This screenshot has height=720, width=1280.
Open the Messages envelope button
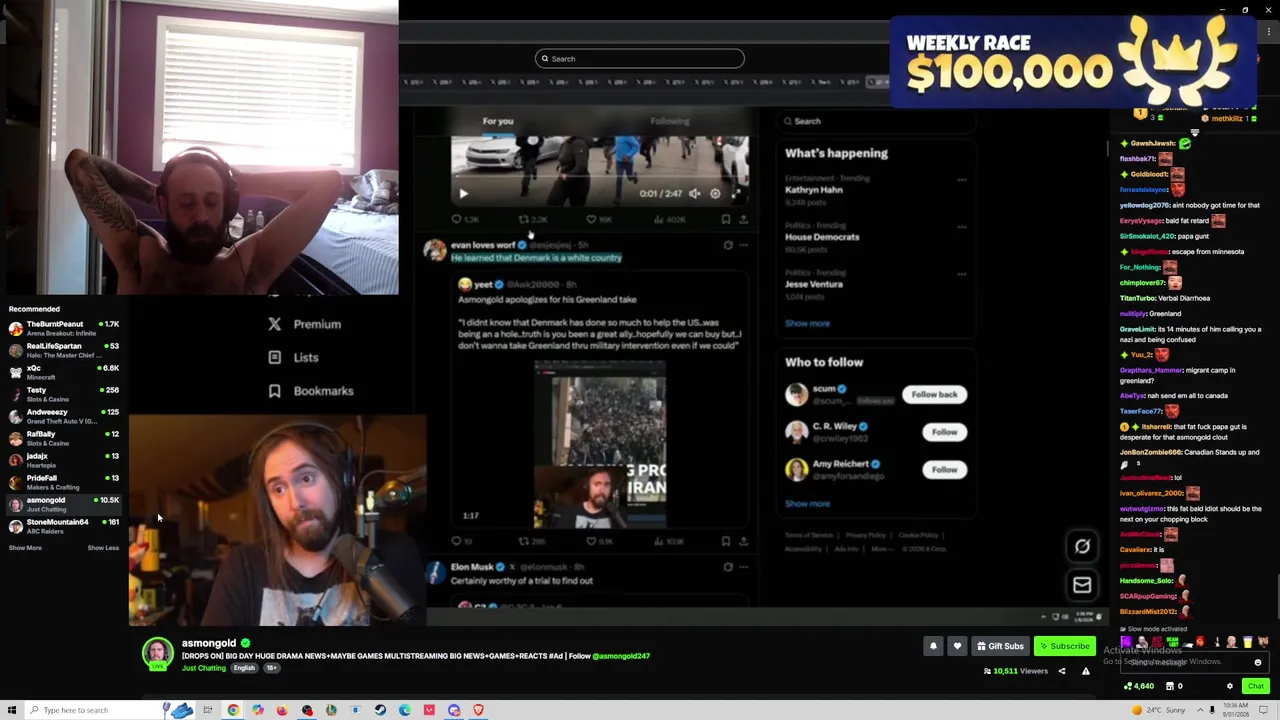coord(1082,585)
